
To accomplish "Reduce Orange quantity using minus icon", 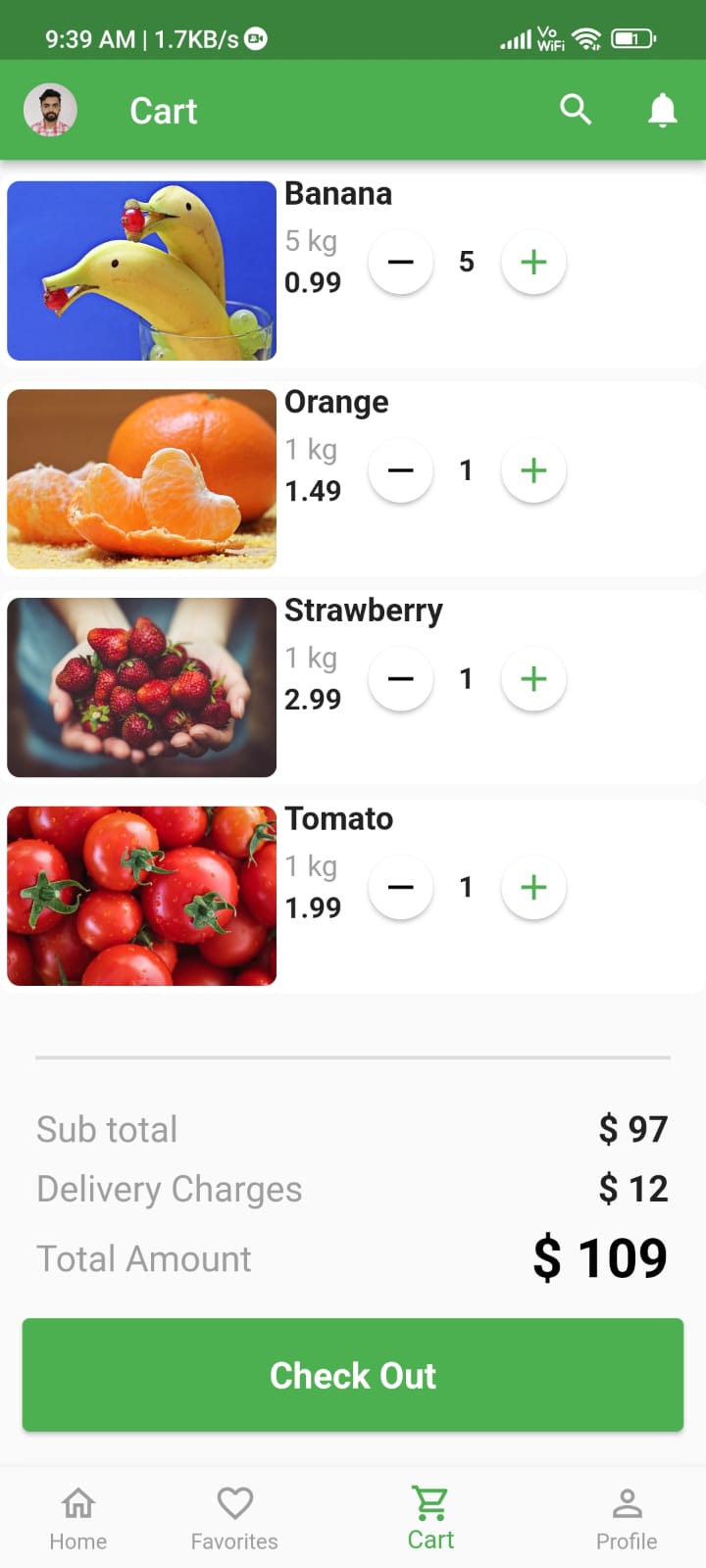I will (401, 470).
